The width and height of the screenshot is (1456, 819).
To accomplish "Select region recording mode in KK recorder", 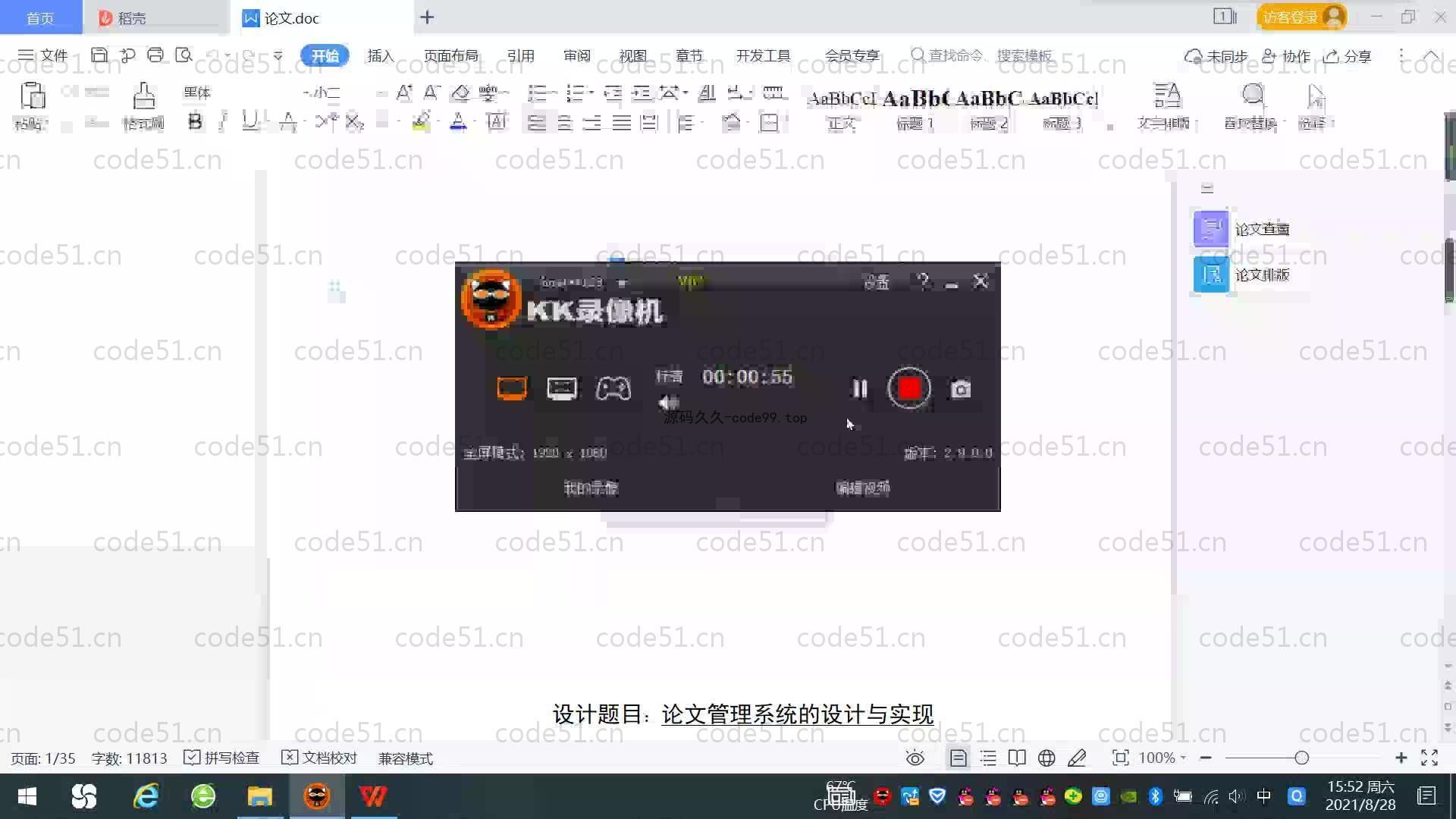I will (562, 388).
